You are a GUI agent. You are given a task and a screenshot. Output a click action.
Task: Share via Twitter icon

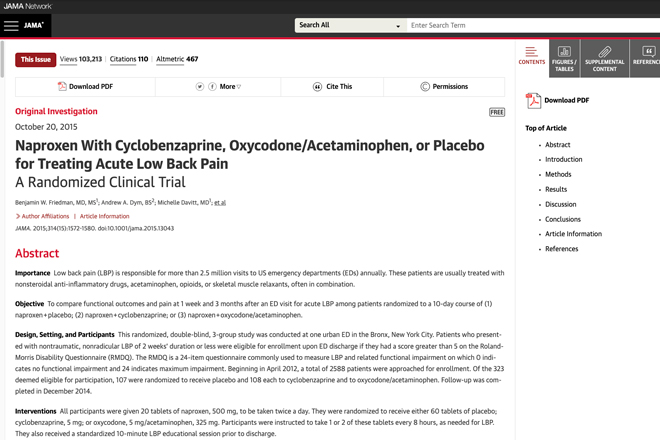point(200,86)
